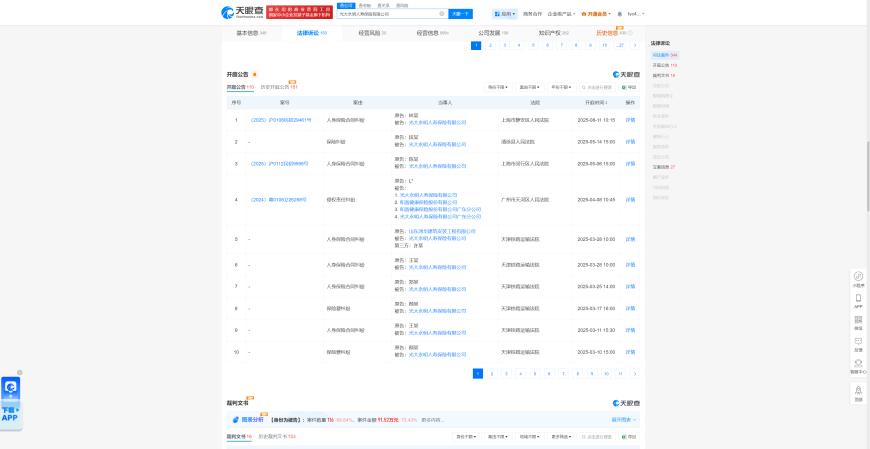Click next-page arrow in the bottom pagination

(635, 374)
